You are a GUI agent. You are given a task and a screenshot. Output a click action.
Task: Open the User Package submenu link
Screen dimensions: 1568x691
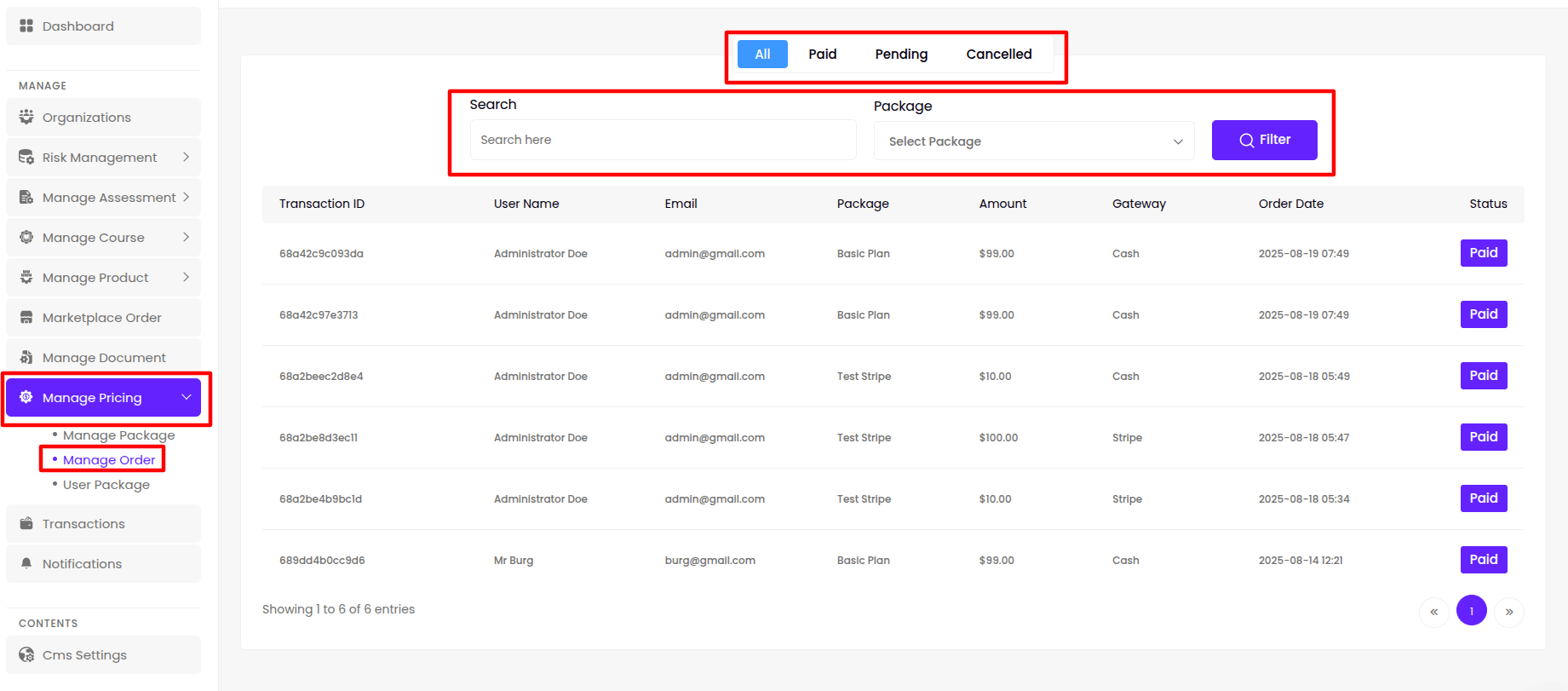click(x=106, y=485)
